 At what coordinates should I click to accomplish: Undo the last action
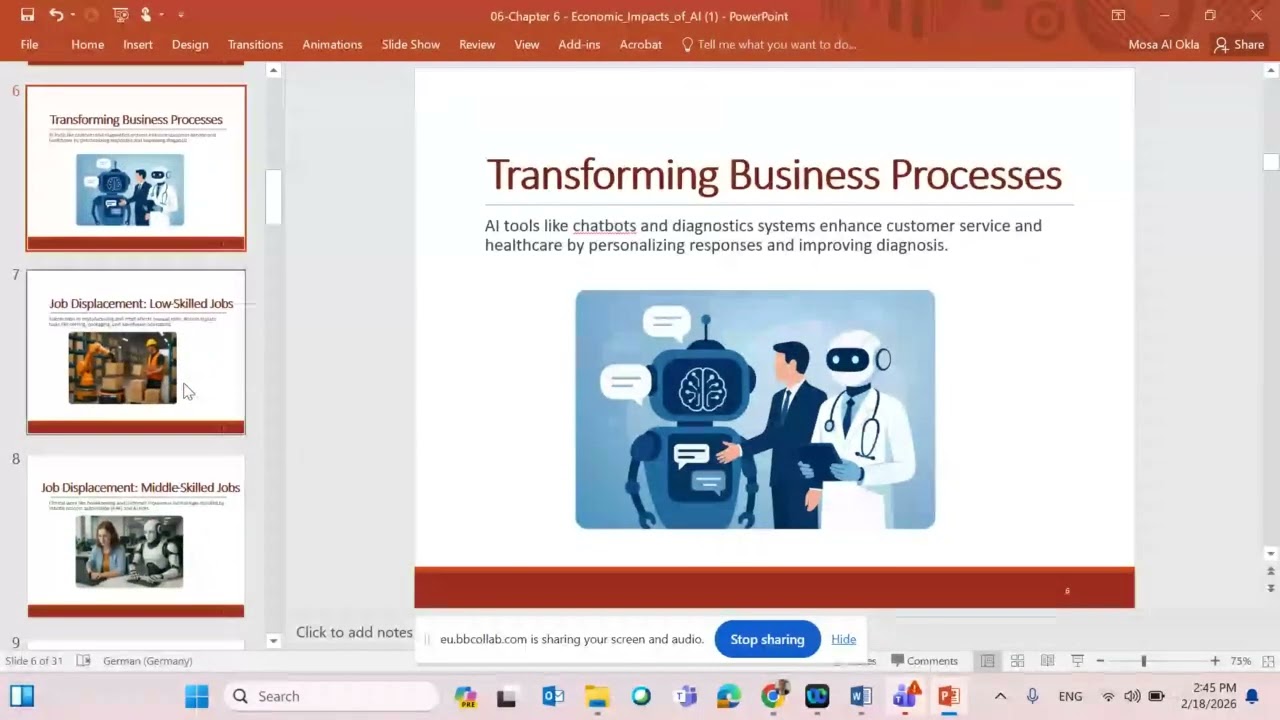56,16
